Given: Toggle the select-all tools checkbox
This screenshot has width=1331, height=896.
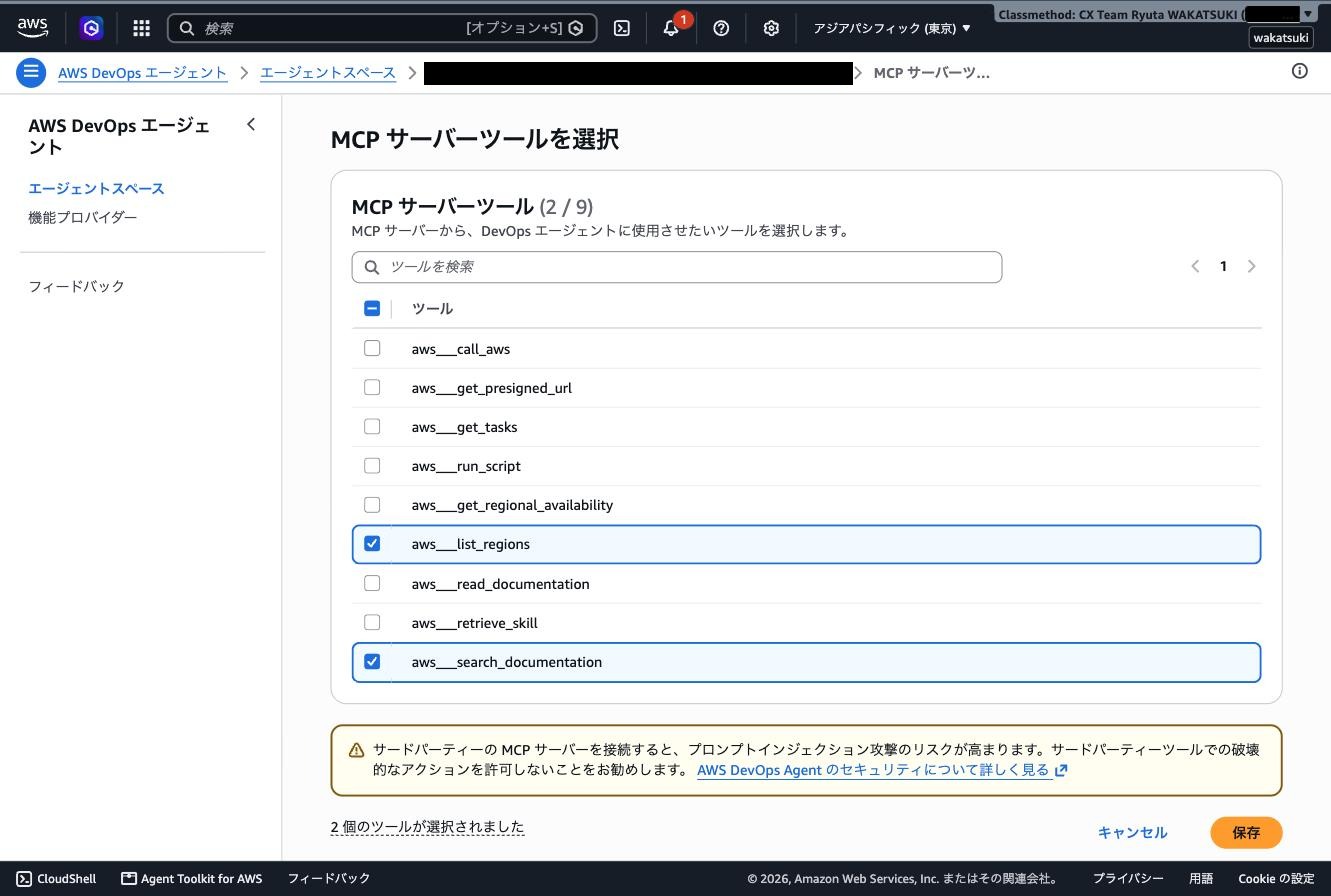Looking at the screenshot, I should pyautogui.click(x=372, y=308).
